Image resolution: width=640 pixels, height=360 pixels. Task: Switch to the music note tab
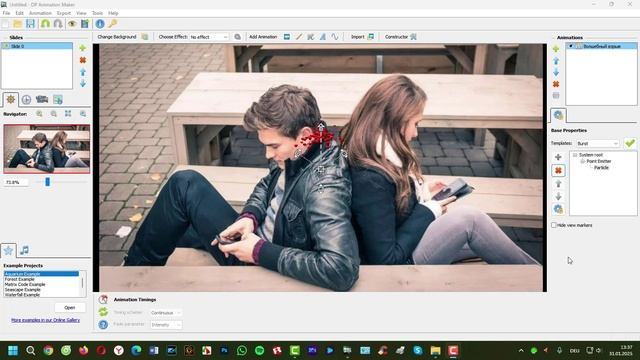tap(24, 250)
